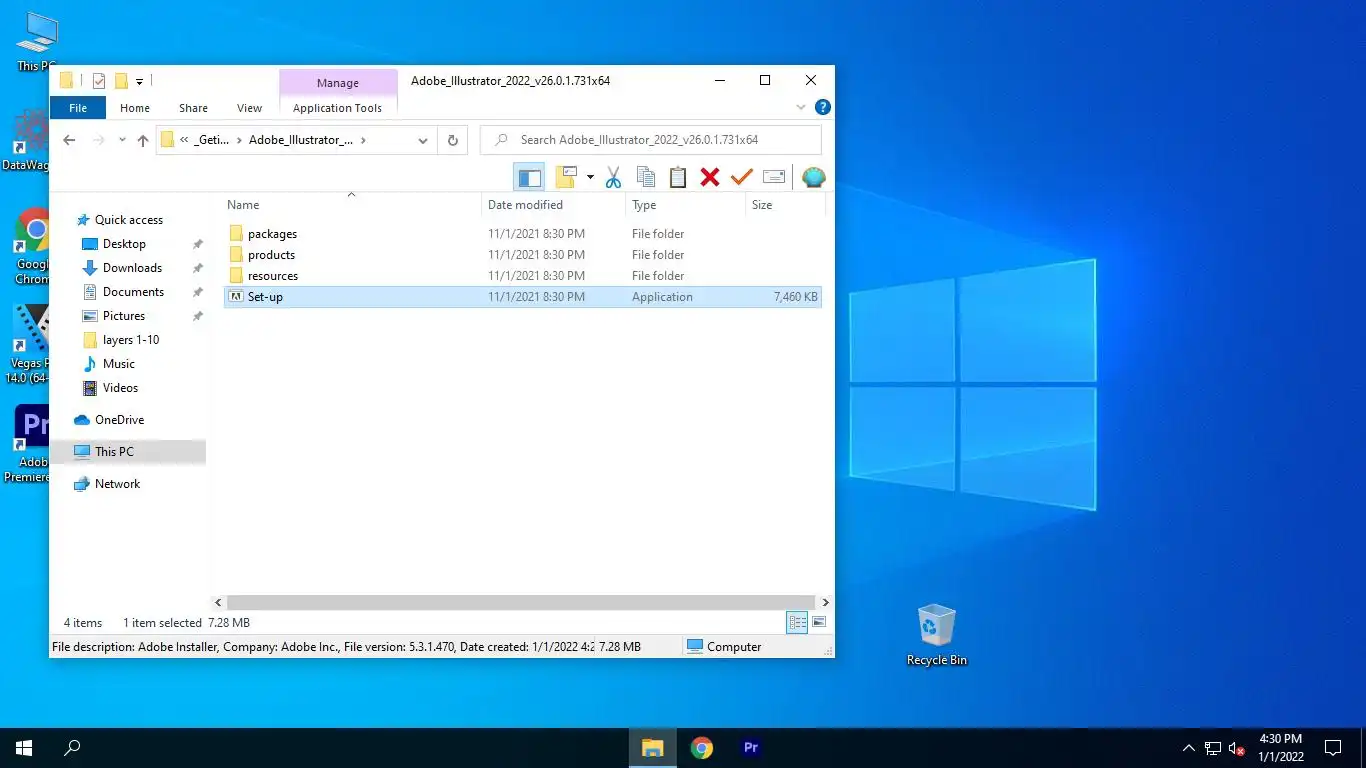Click the Back navigation arrow
The width and height of the screenshot is (1366, 768).
pos(69,140)
